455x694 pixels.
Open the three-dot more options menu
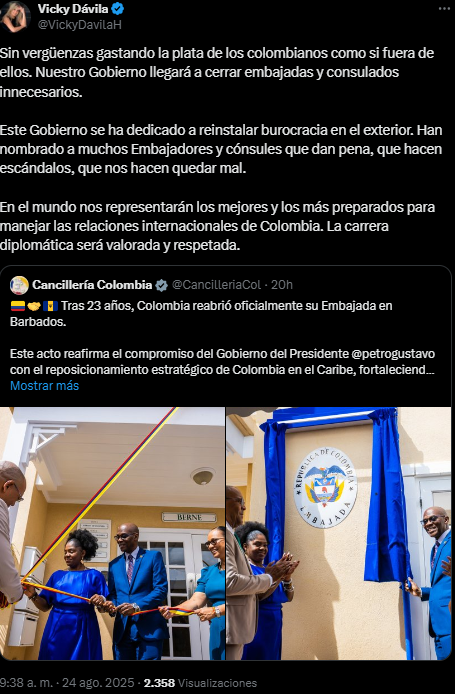pyautogui.click(x=444, y=8)
